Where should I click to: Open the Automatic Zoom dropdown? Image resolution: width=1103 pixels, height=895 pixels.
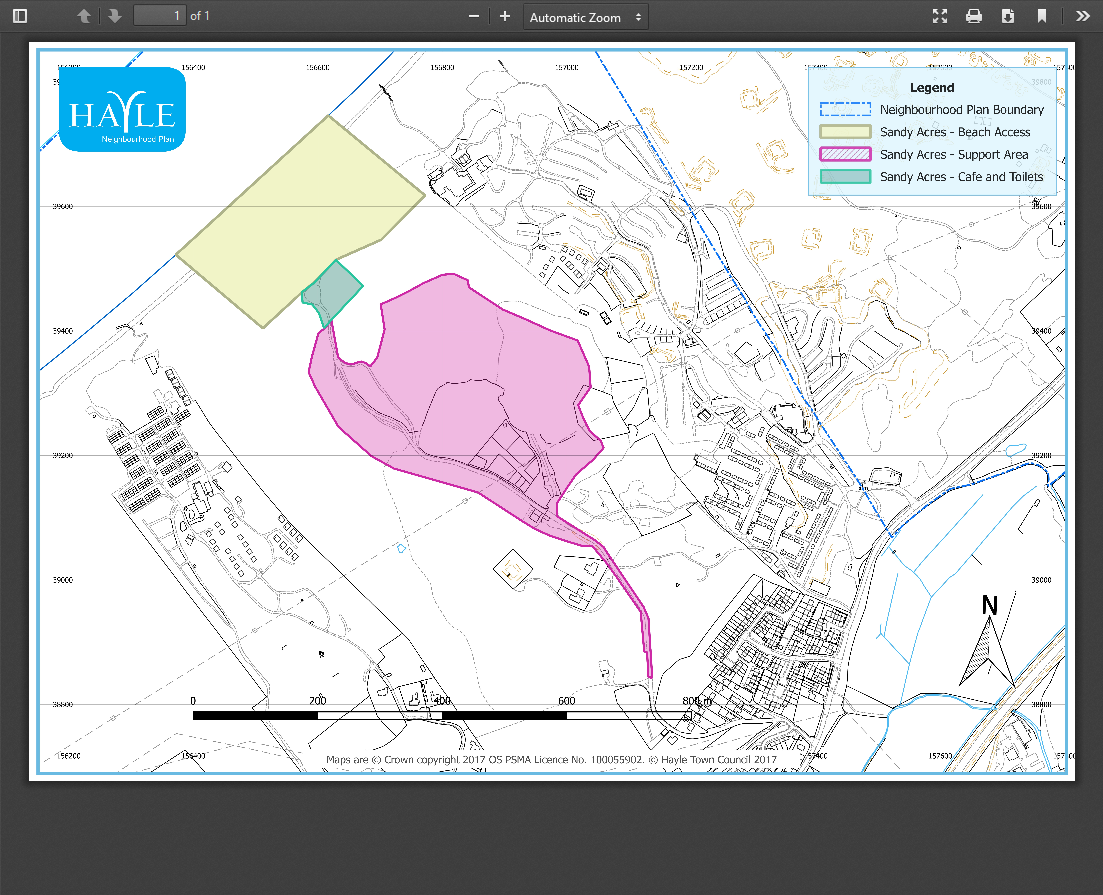click(586, 17)
